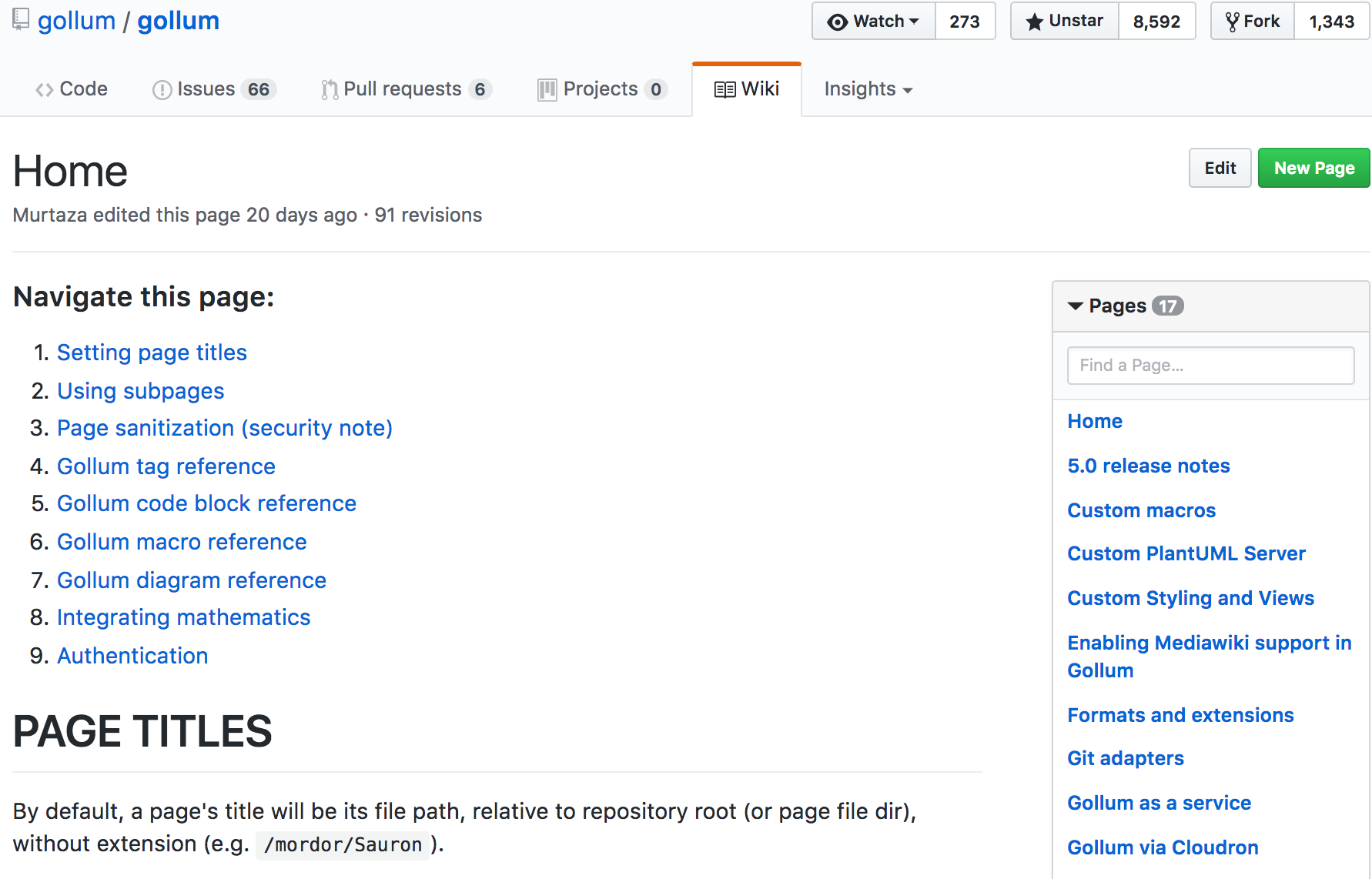Jump to Using subpages section

(140, 391)
